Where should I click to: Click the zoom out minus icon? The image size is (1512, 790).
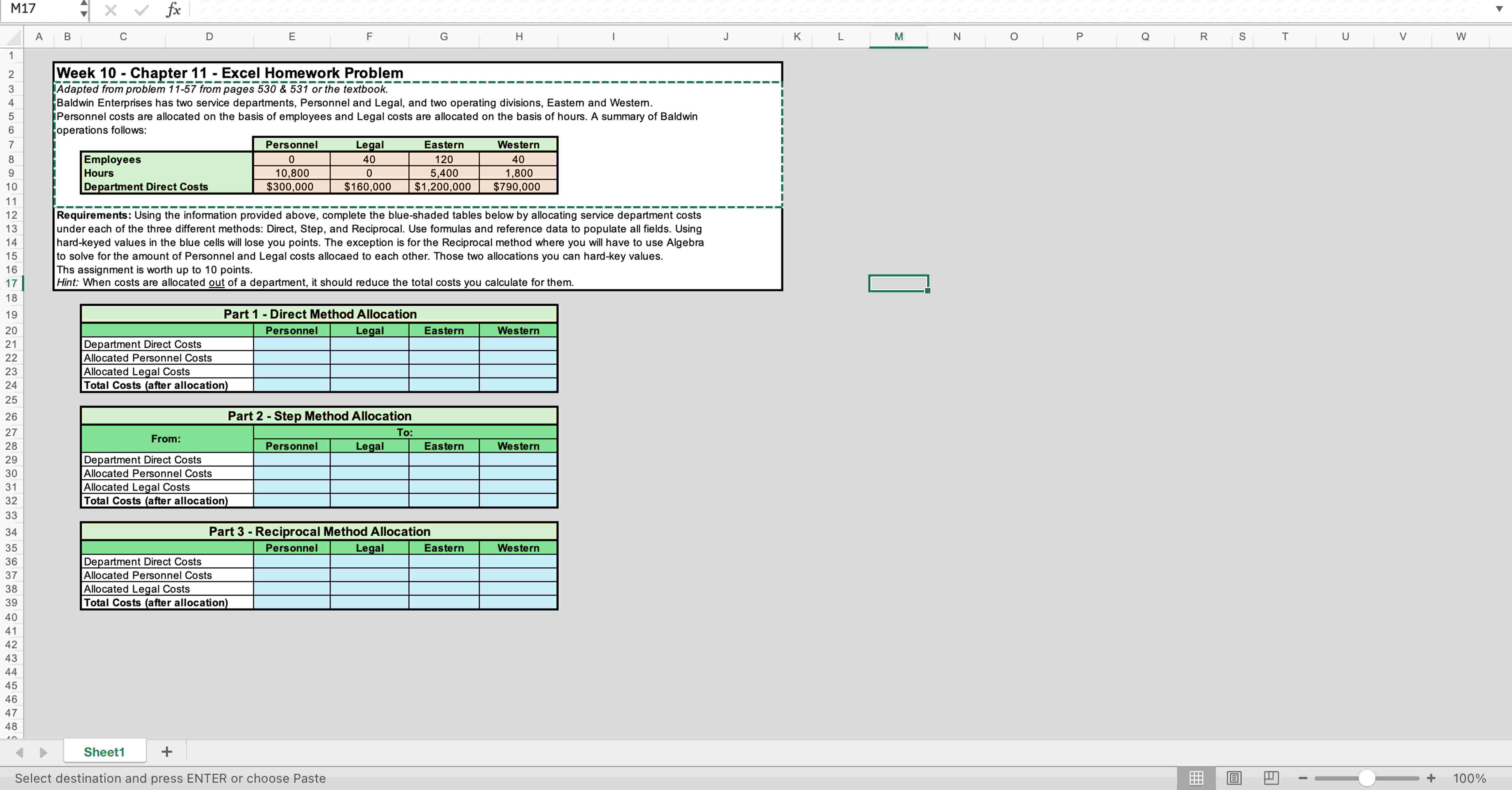(1303, 778)
